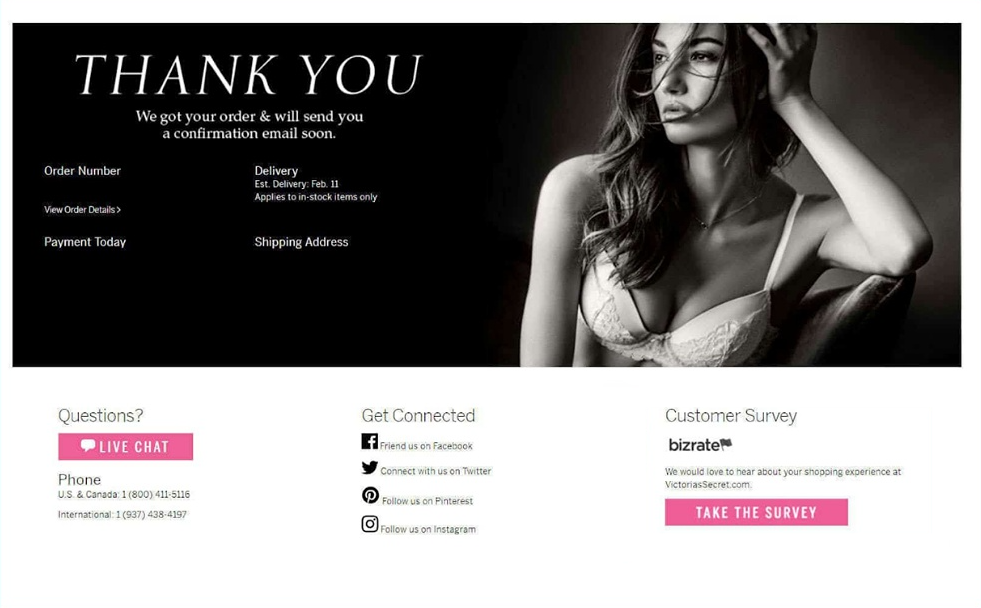
Task: Click Take The Survey button
Action: point(756,512)
